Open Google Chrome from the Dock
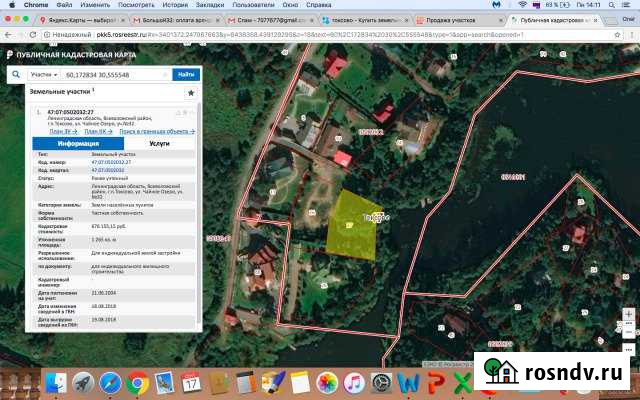This screenshot has height=400, width=640. (x=137, y=382)
